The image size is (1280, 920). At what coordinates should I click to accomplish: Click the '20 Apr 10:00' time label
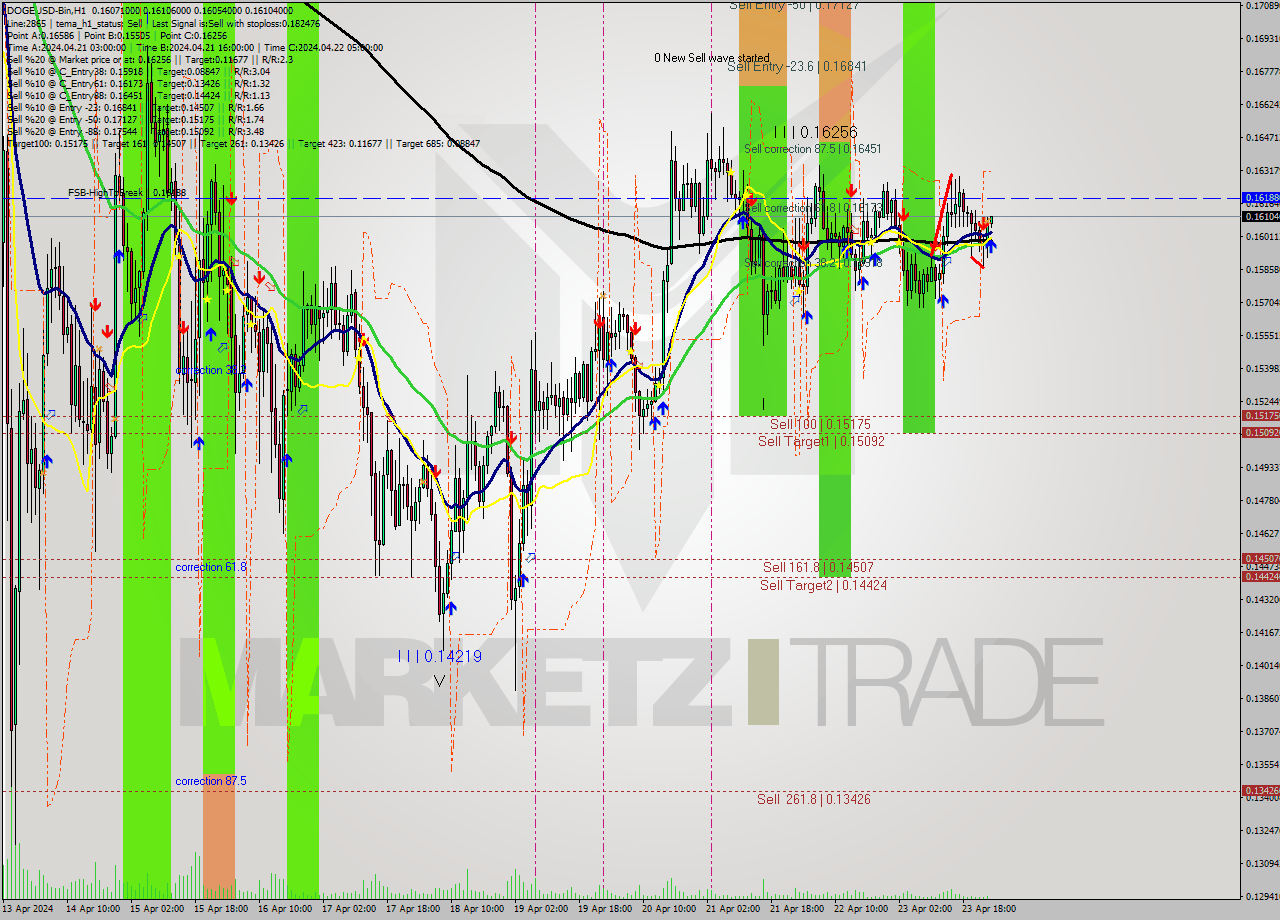point(669,909)
